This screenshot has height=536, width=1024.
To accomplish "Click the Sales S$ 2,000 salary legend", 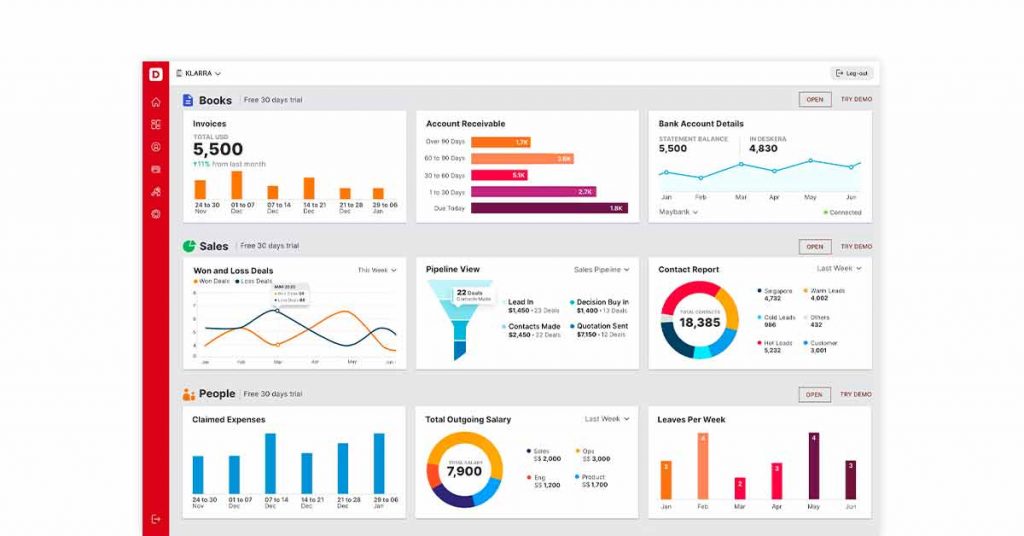I will click(544, 455).
